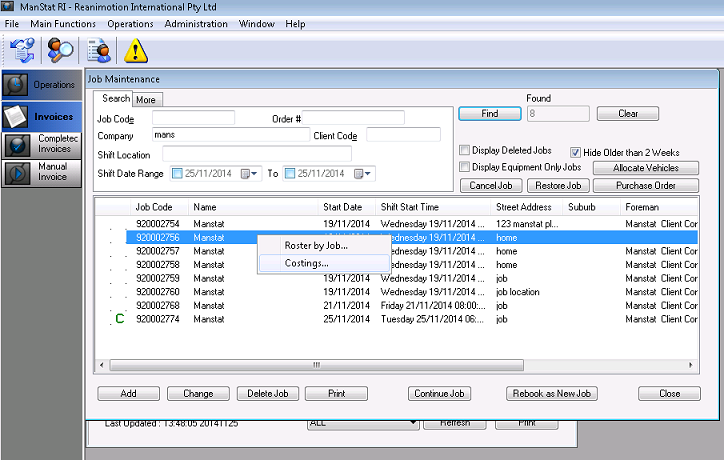This screenshot has height=460, width=724.
Task: Select Roster by Job in context menu
Action: click(324, 246)
